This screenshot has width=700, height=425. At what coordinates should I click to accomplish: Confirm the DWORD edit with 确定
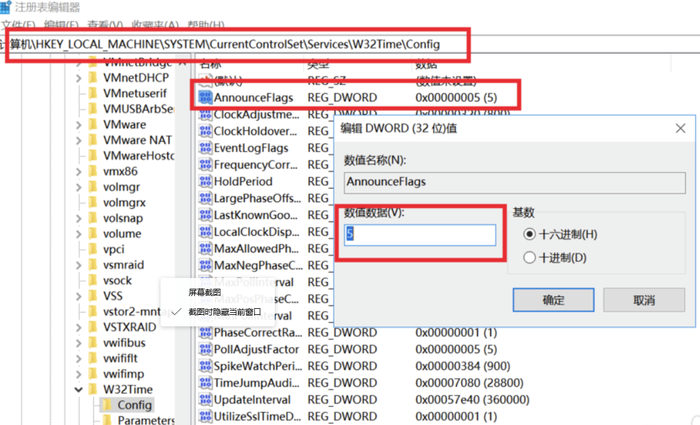[x=554, y=300]
